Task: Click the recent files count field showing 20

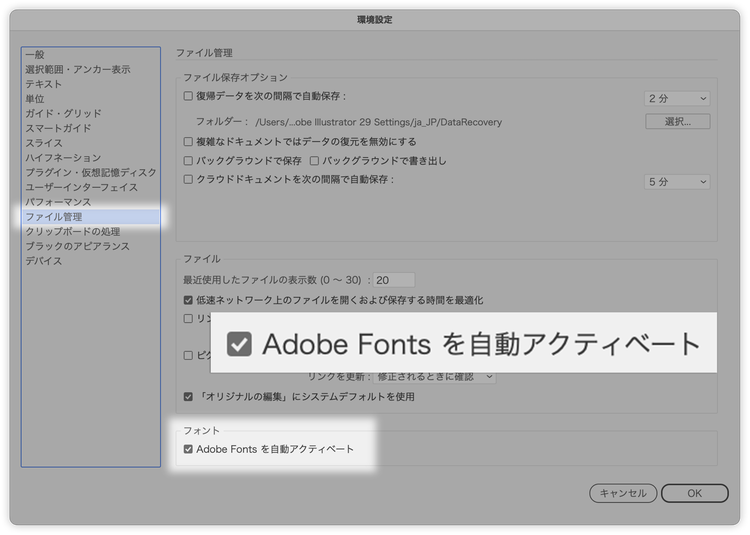Action: (x=394, y=280)
